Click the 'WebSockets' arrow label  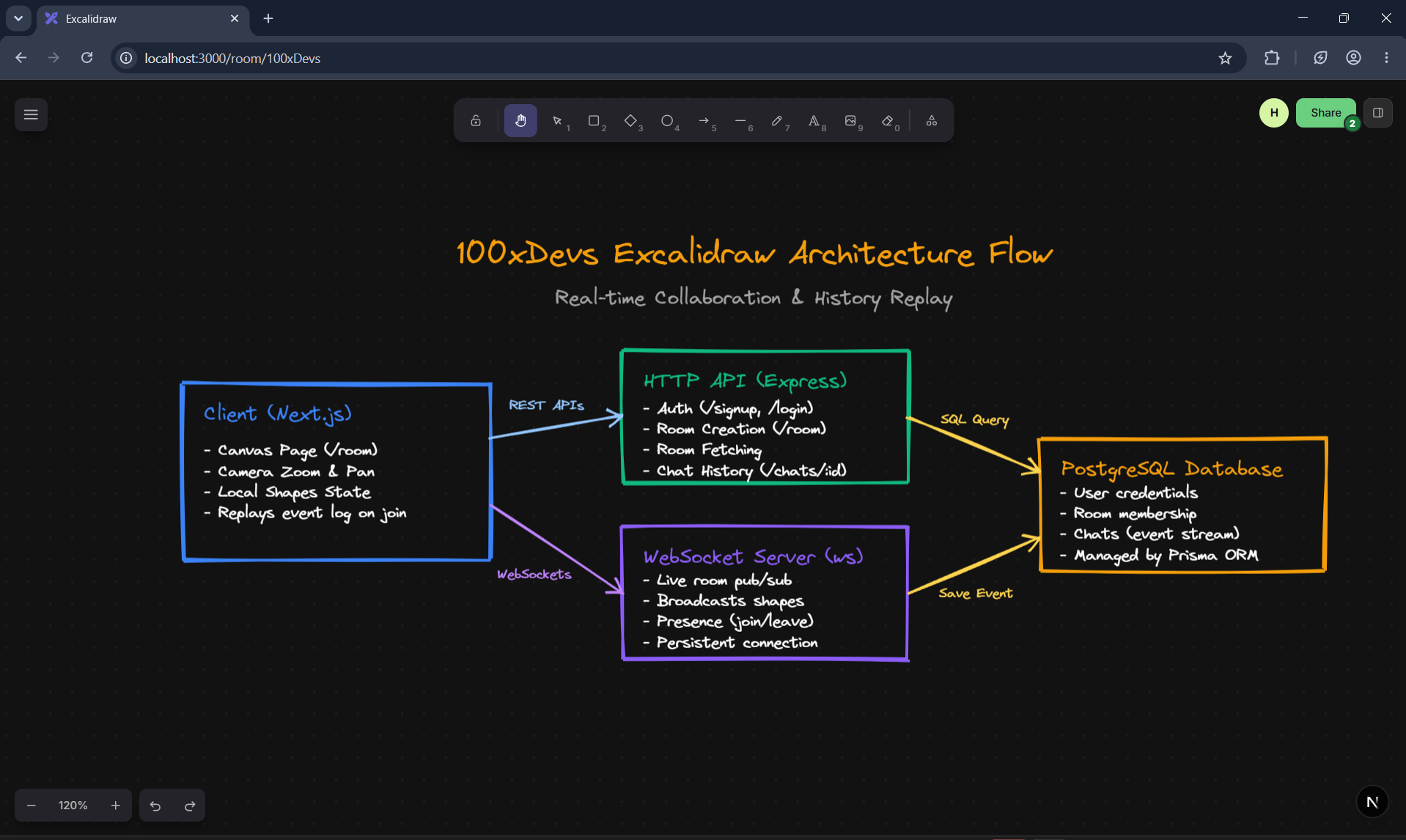pyautogui.click(x=534, y=574)
